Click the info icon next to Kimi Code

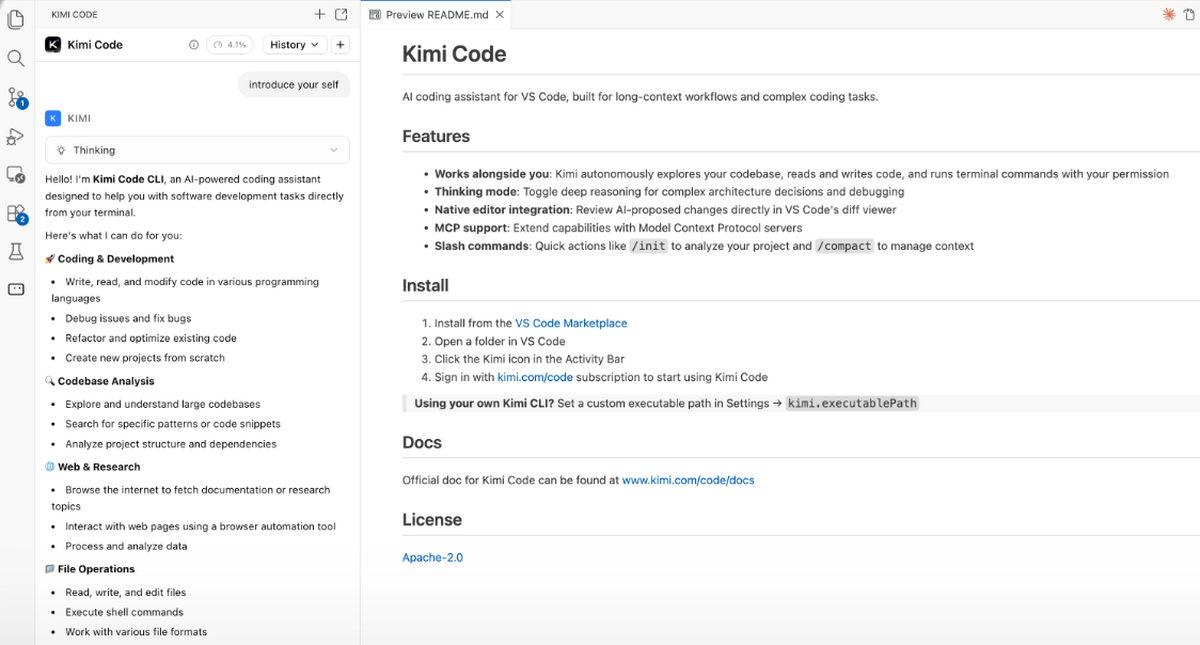194,45
